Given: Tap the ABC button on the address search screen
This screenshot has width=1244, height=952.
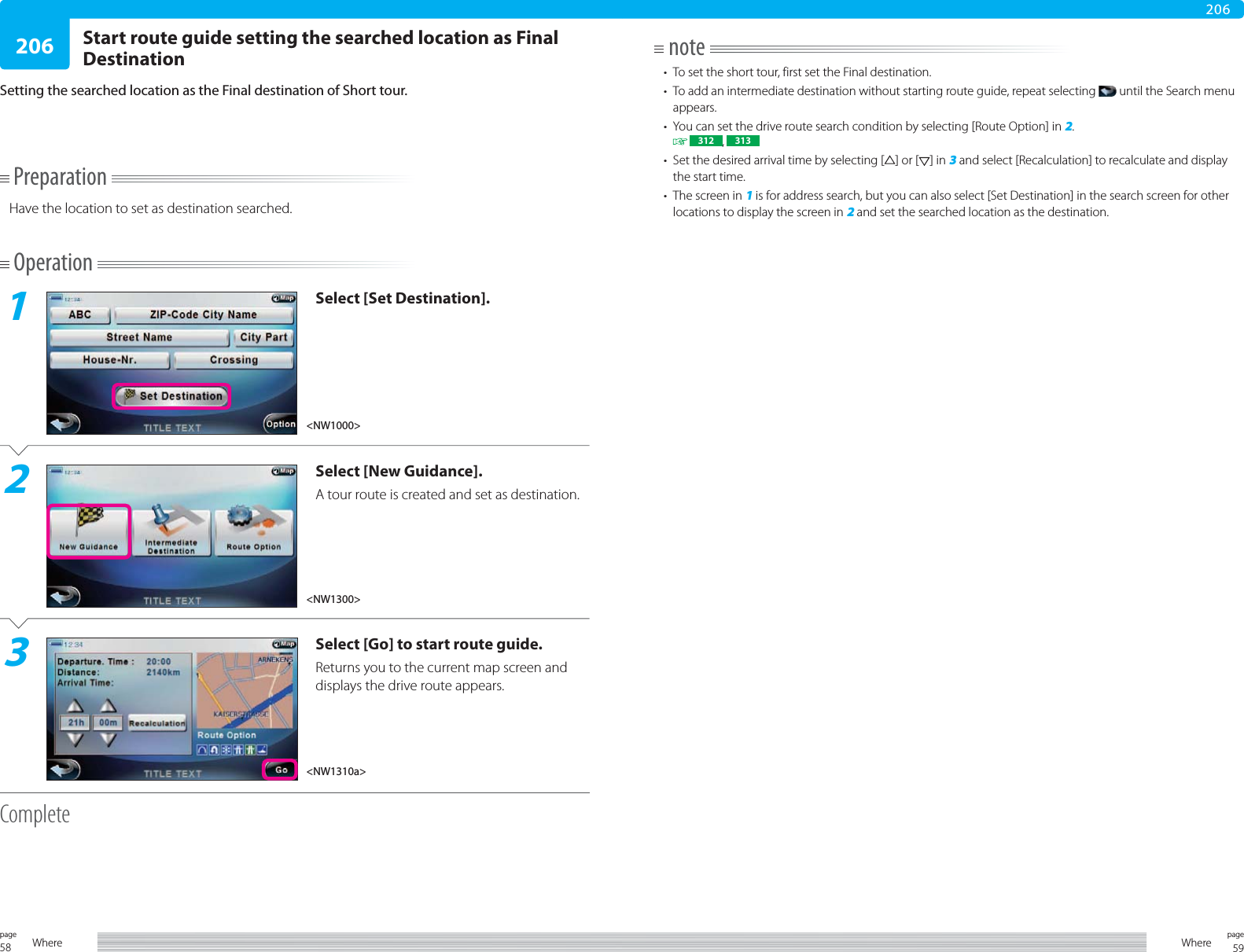Looking at the screenshot, I should click(80, 315).
